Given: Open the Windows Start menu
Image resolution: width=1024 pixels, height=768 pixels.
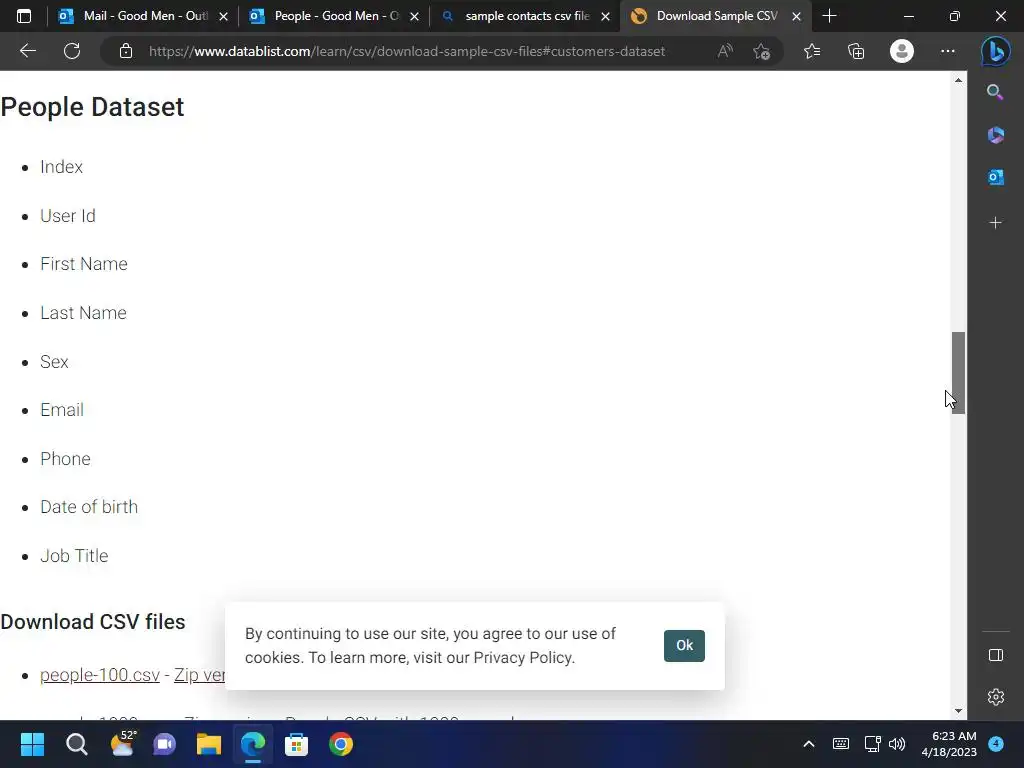Looking at the screenshot, I should click(32, 744).
